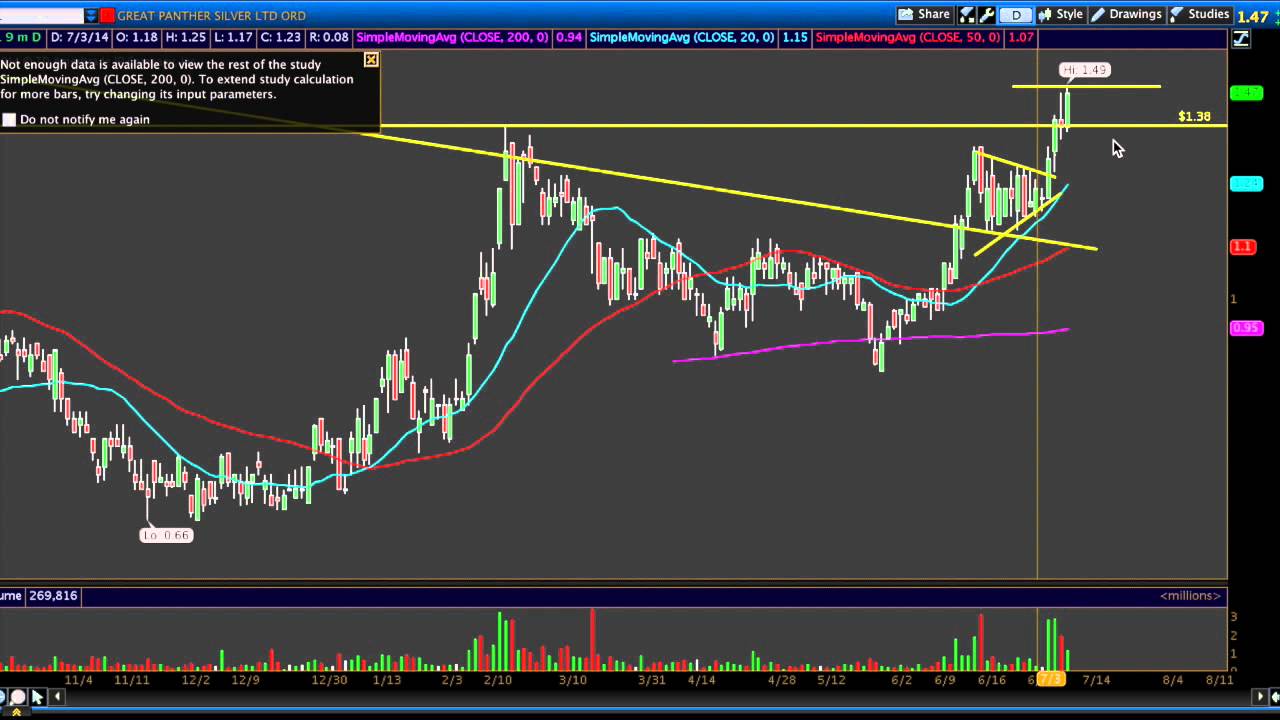Click the 'C: 1.23' close price readout

tap(280, 37)
